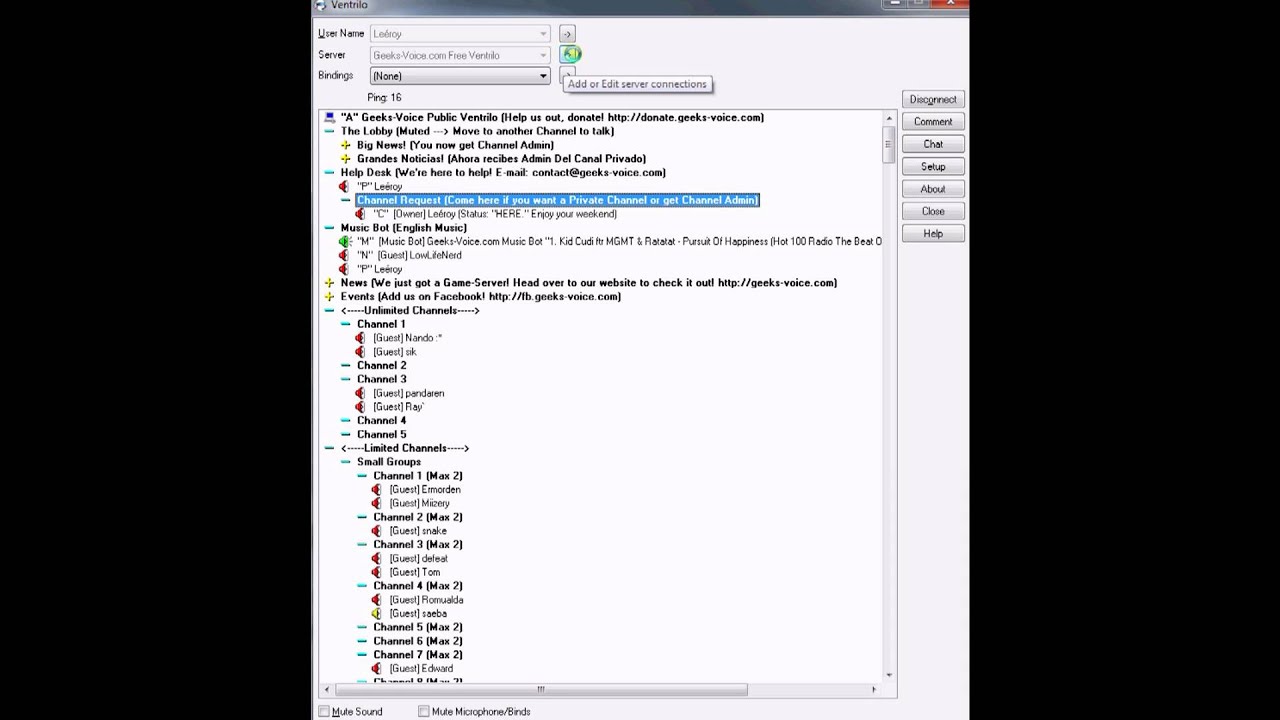Click speaker icon beside [Guest] defeat
This screenshot has width=1280, height=720.
377,559
